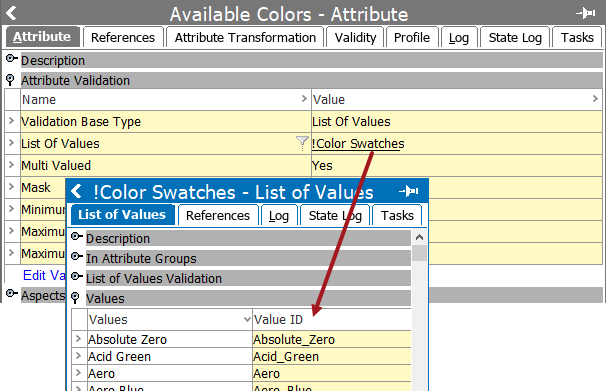The width and height of the screenshot is (606, 391).
Task: Collapse the Values section in popup
Action: [x=75, y=298]
